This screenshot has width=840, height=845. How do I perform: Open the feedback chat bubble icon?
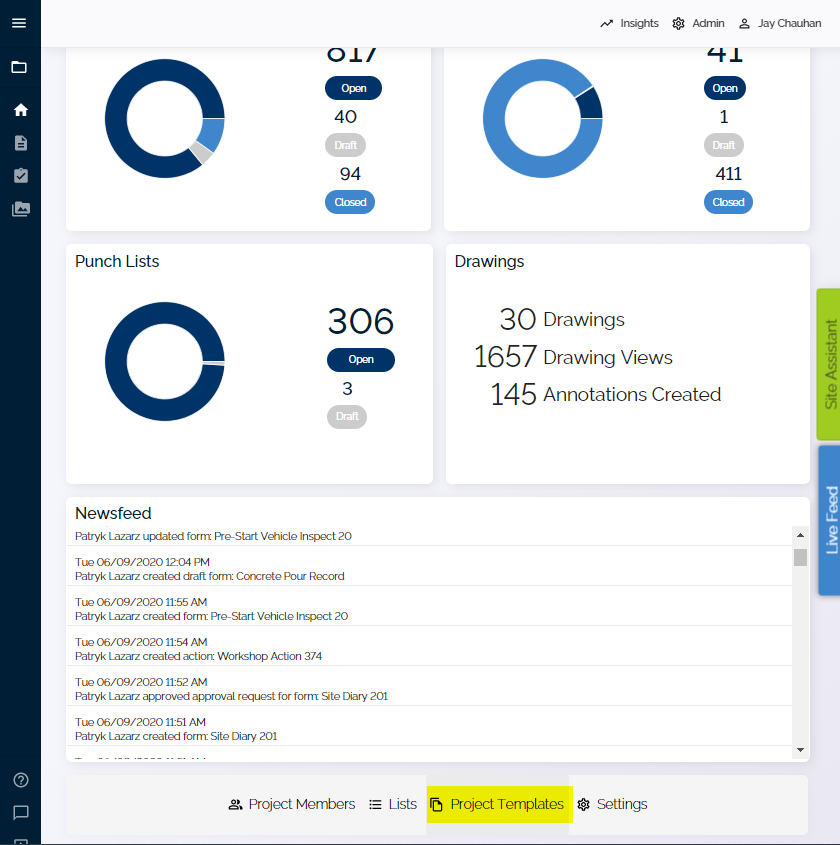pyautogui.click(x=20, y=813)
